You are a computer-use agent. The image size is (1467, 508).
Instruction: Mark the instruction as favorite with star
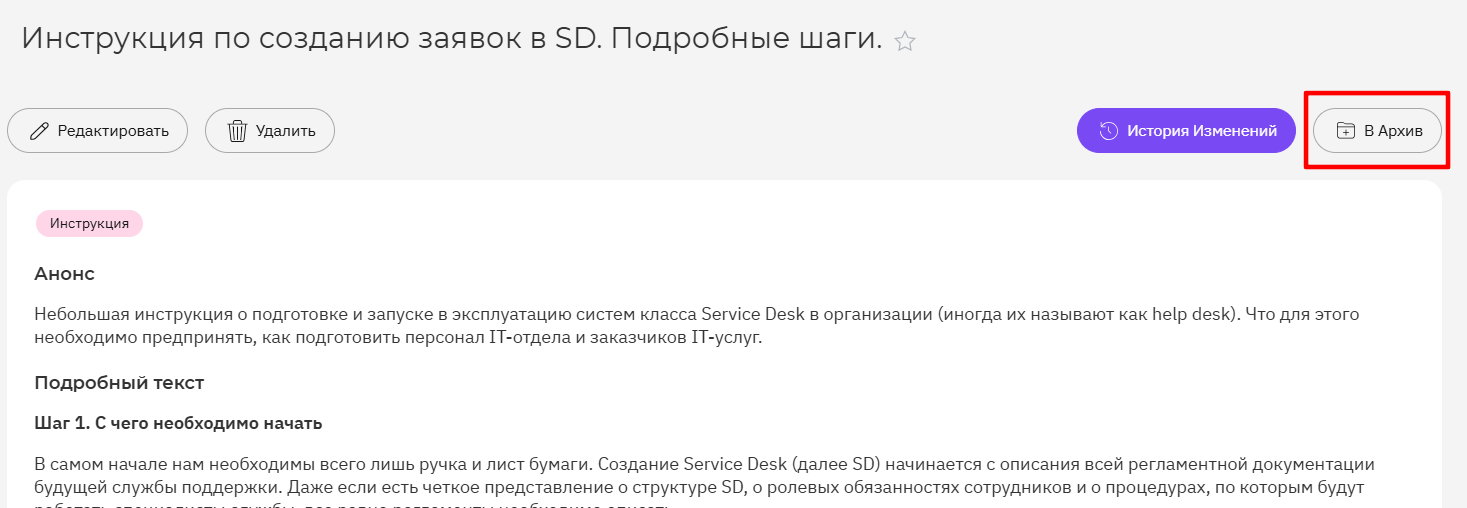pyautogui.click(x=905, y=41)
